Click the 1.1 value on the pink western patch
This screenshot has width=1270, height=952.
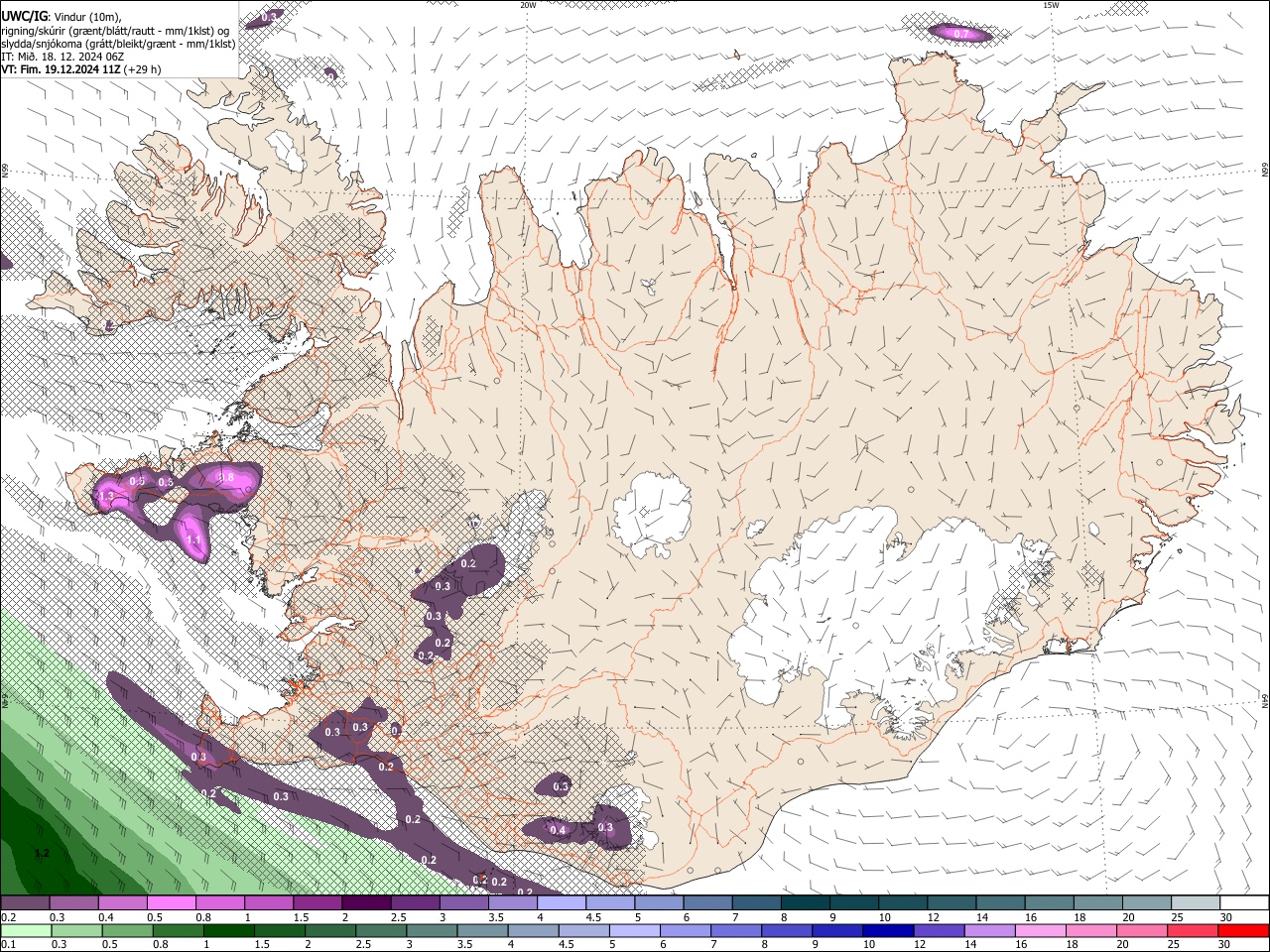tap(193, 539)
